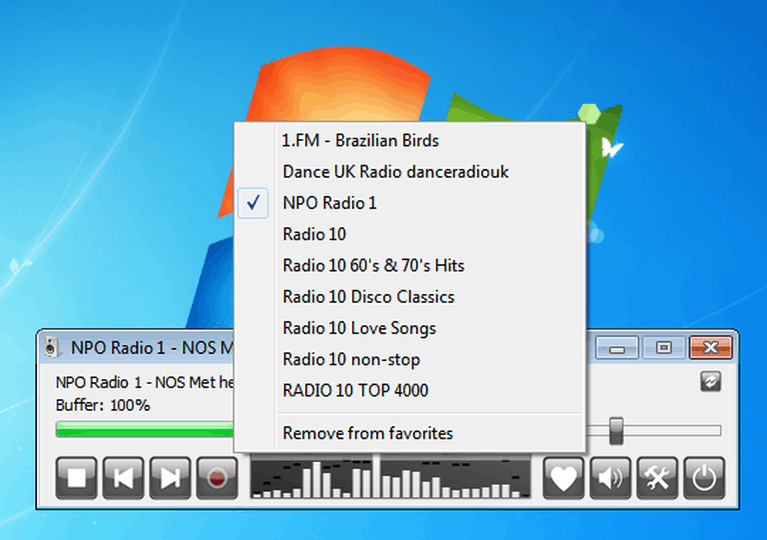
Task: Select 1.FM - Brazilian Birds station
Action: tap(410, 141)
